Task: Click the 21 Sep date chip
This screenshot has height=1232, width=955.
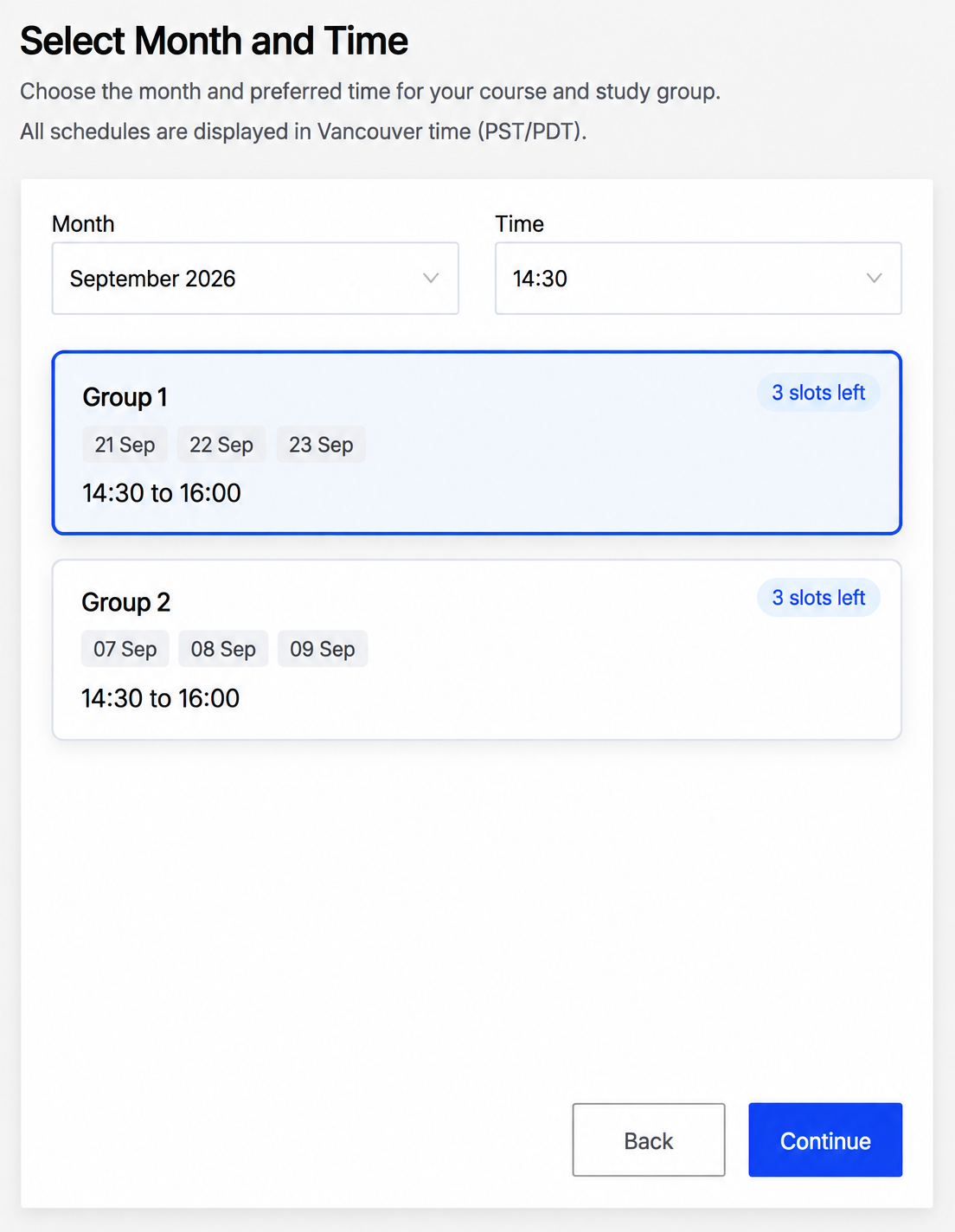Action: [125, 445]
